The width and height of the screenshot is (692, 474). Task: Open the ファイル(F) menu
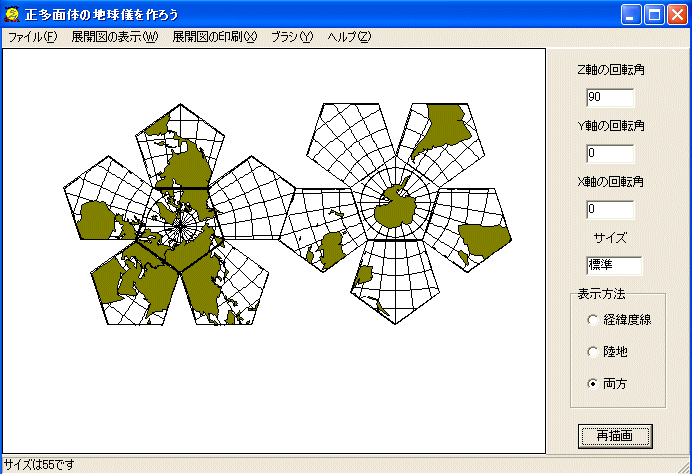point(33,37)
